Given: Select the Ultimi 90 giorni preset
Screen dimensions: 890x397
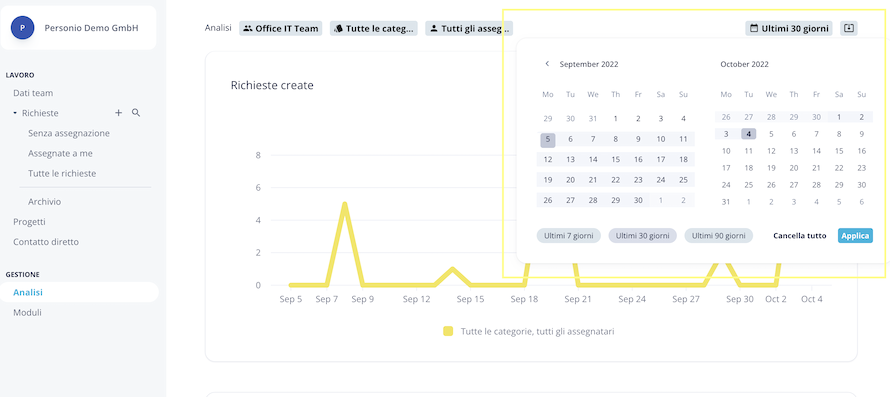Looking at the screenshot, I should [x=719, y=236].
